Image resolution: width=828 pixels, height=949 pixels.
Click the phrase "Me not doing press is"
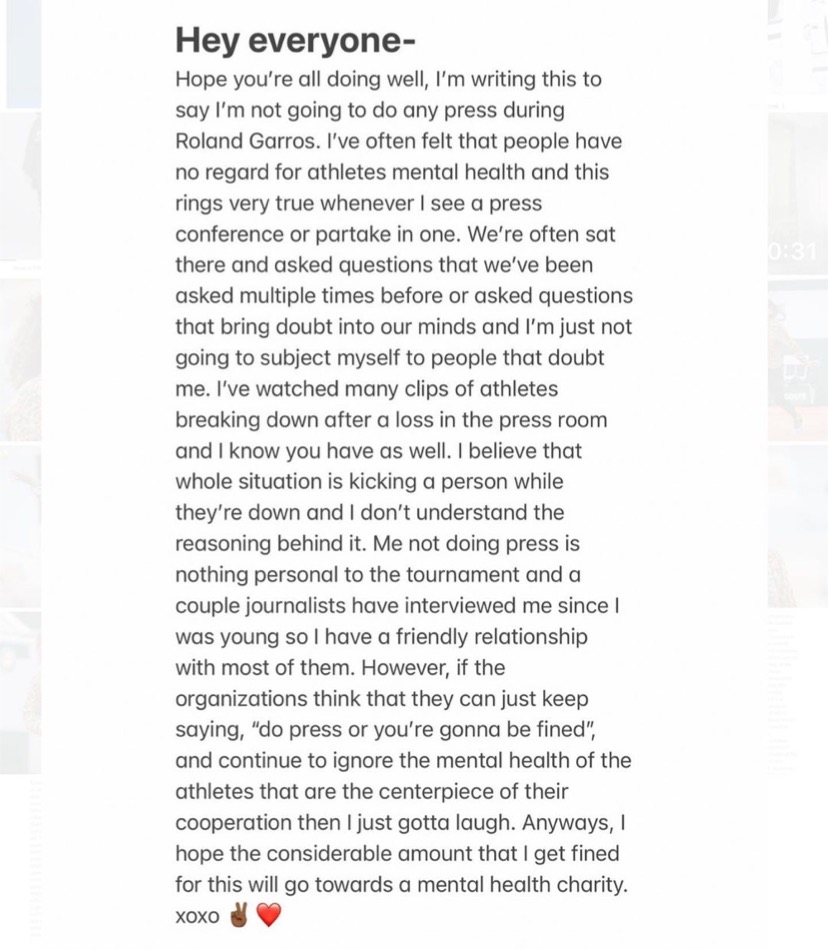point(476,543)
